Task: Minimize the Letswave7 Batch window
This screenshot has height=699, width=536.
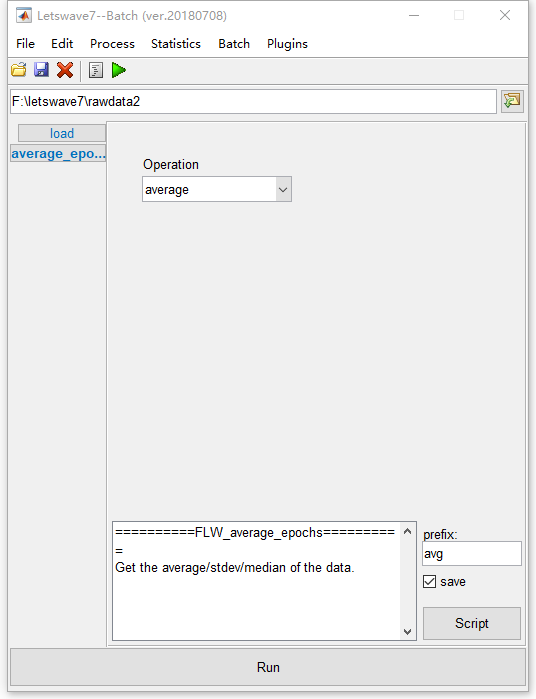Action: click(x=414, y=16)
